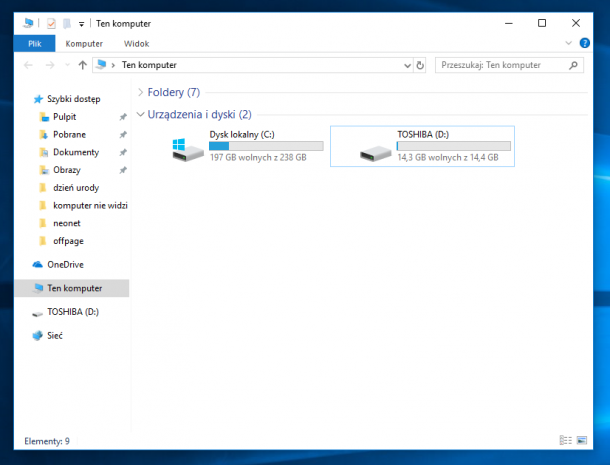Select TOSHIBA (D:) in the navigation pane

73,312
